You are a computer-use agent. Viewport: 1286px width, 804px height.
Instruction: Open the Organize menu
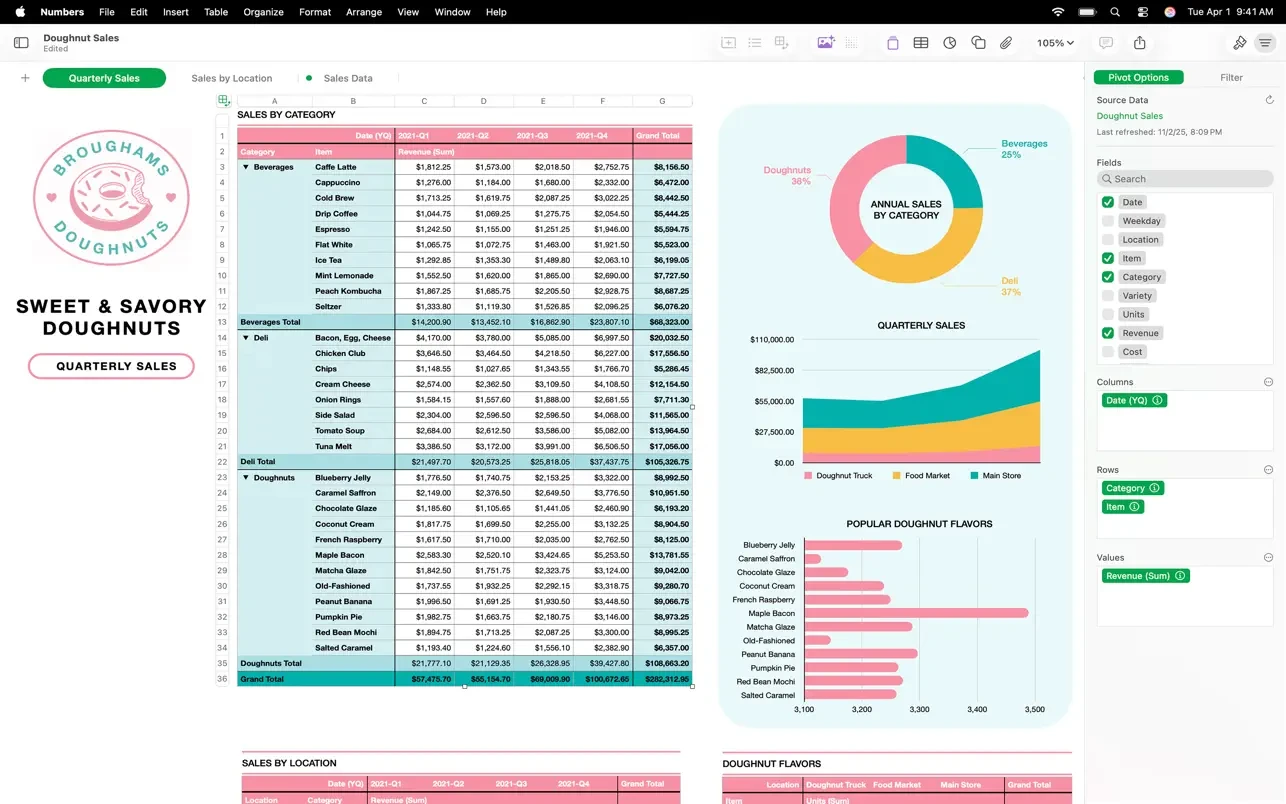click(263, 12)
